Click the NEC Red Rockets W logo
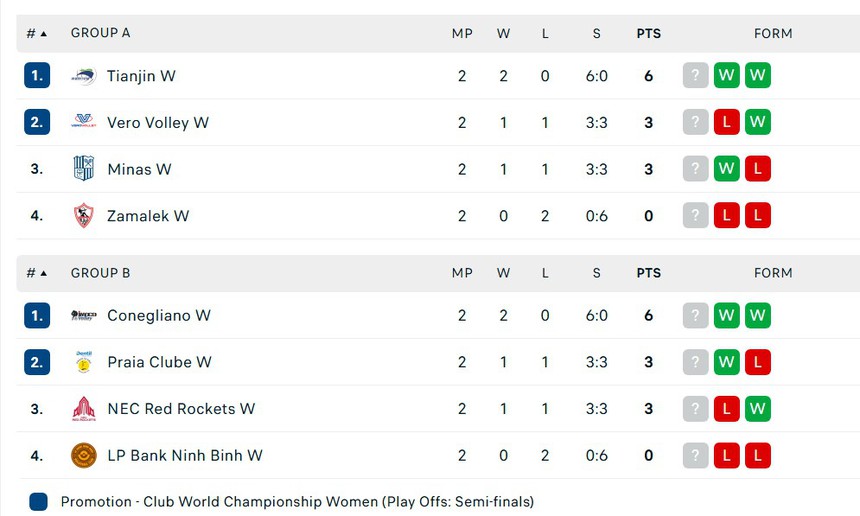This screenshot has width=860, height=516. point(84,409)
